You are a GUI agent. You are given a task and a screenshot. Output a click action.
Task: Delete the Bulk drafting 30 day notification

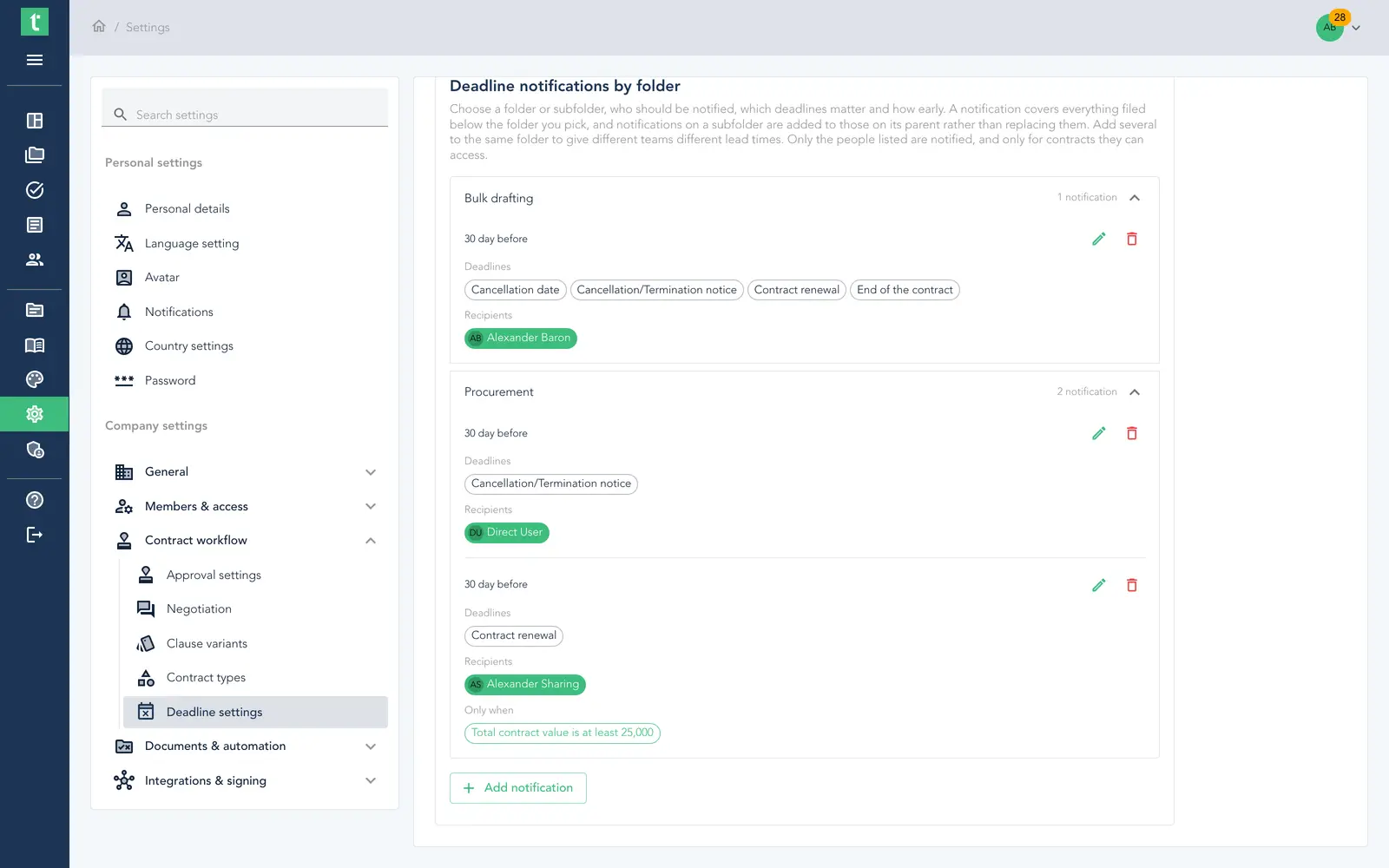click(1132, 239)
